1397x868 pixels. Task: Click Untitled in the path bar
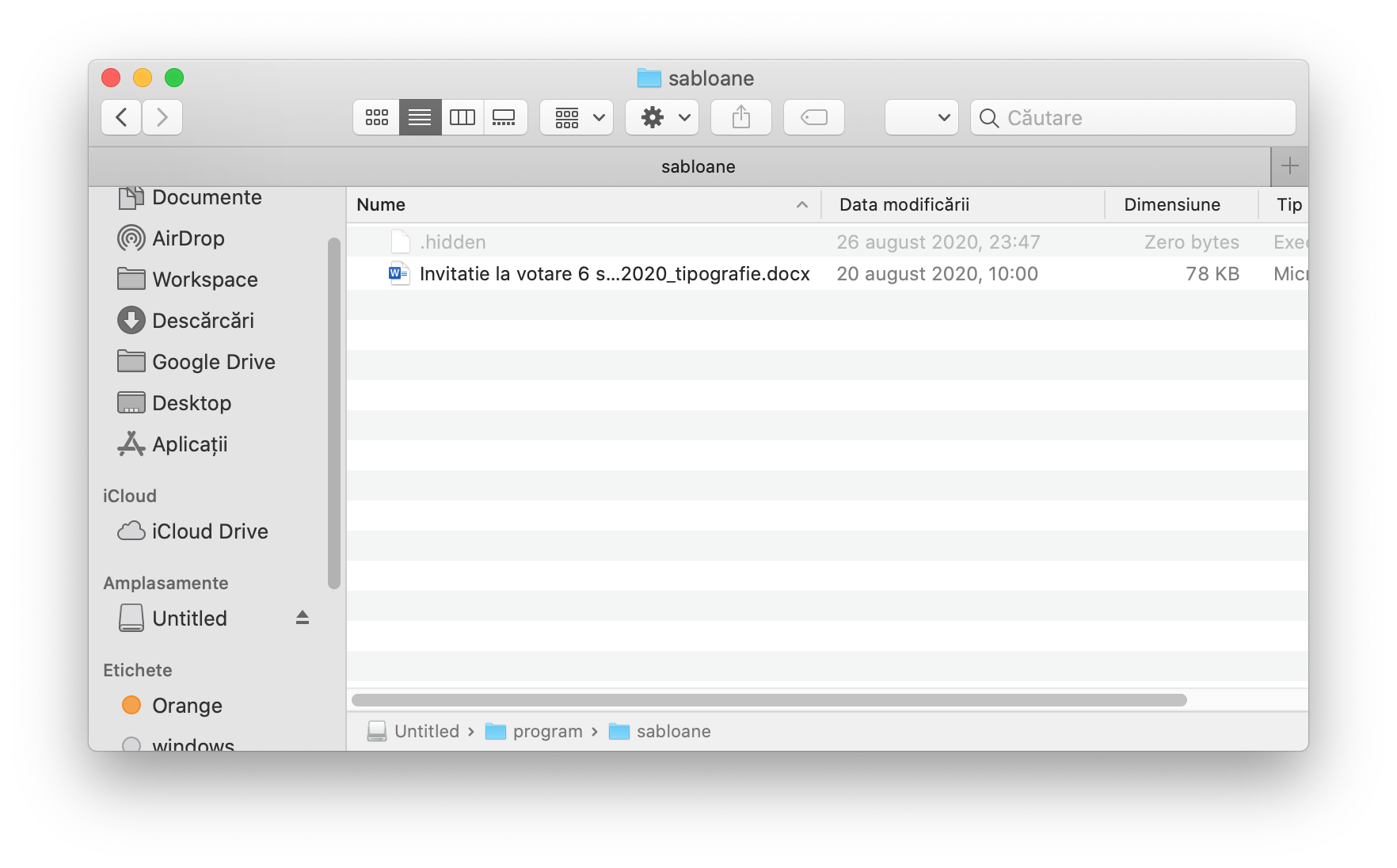[x=413, y=732]
